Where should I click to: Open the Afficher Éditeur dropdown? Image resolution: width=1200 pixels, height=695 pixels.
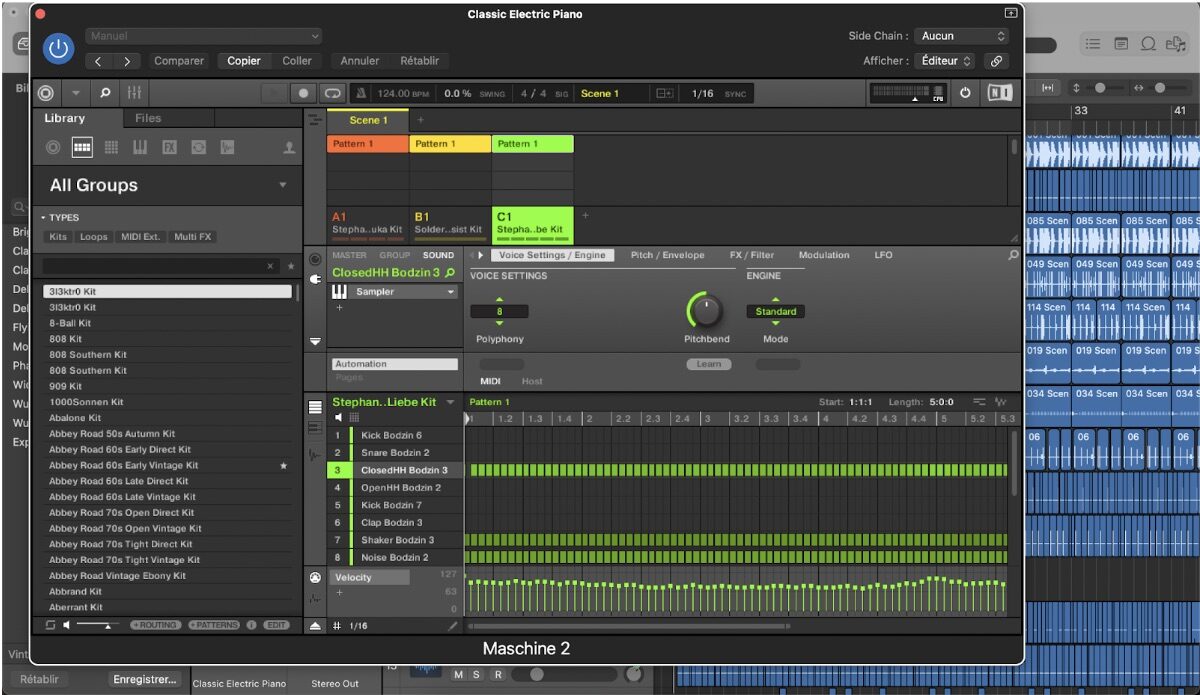pos(946,61)
